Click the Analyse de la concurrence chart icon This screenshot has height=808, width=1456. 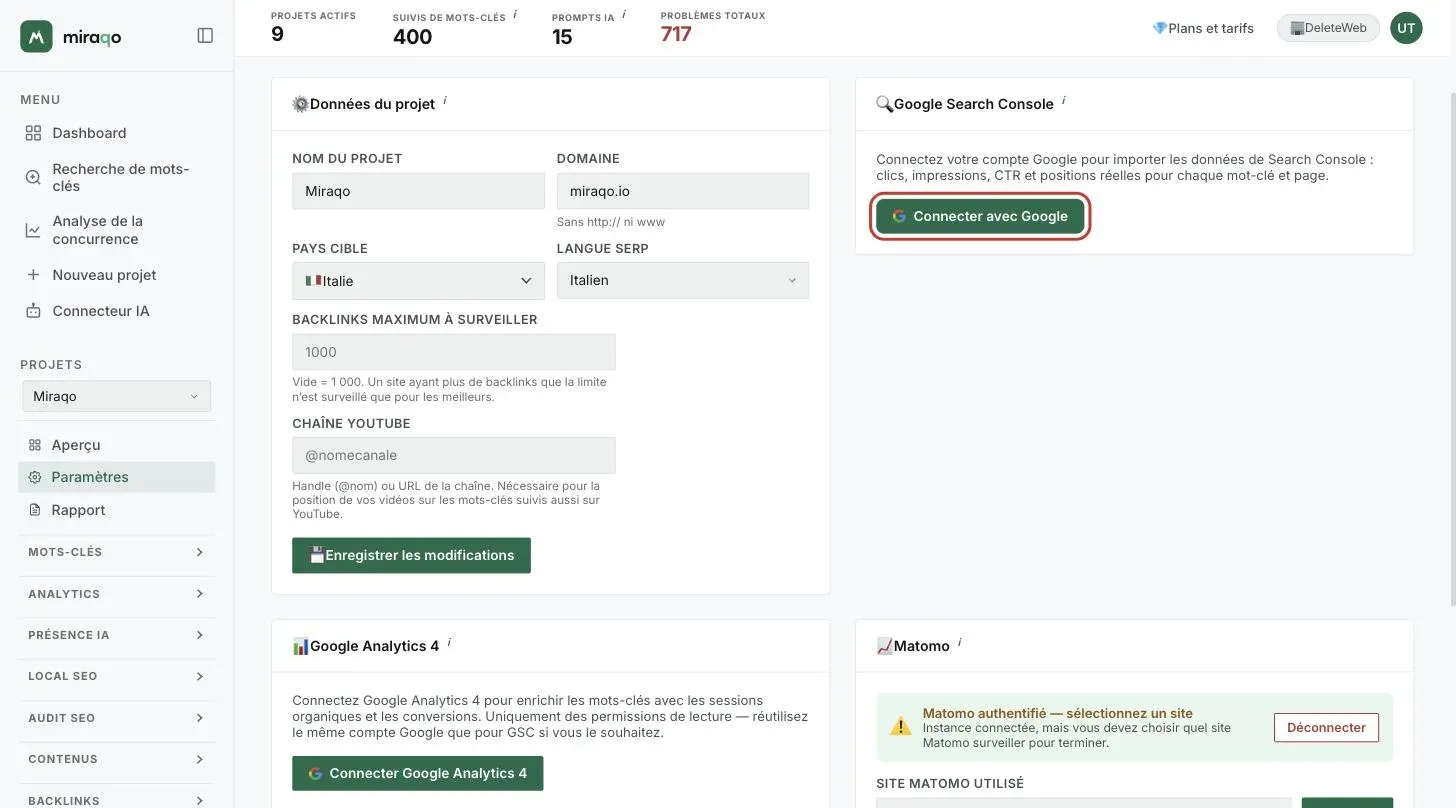(x=33, y=230)
